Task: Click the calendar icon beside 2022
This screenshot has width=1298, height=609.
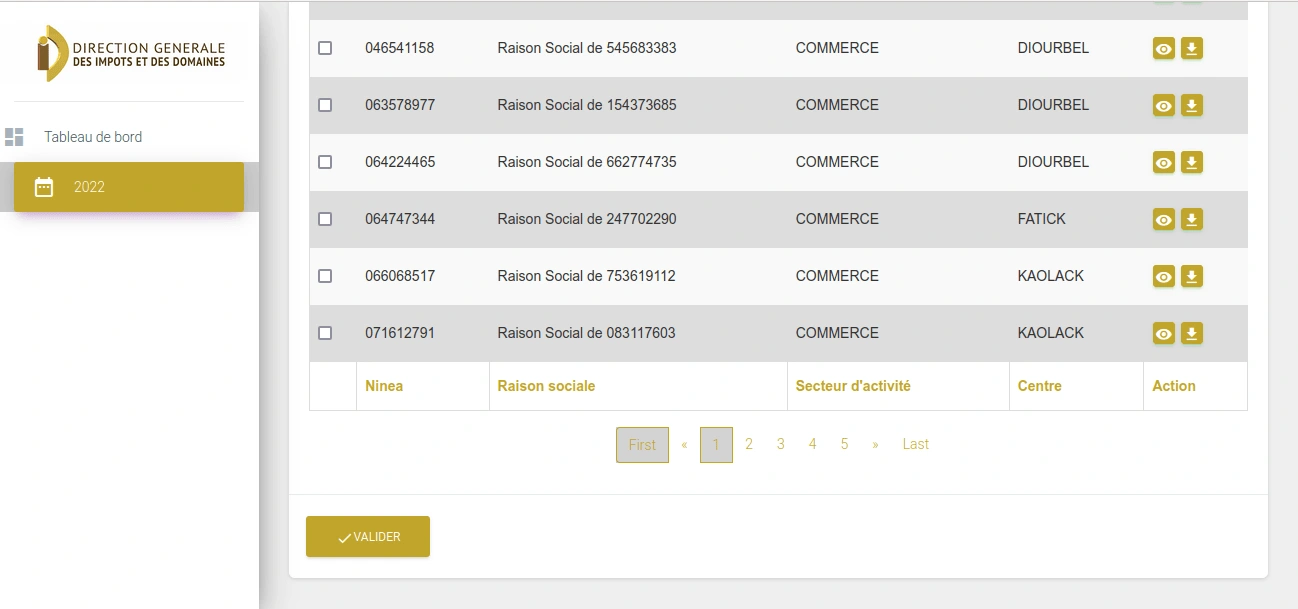Action: tap(44, 187)
